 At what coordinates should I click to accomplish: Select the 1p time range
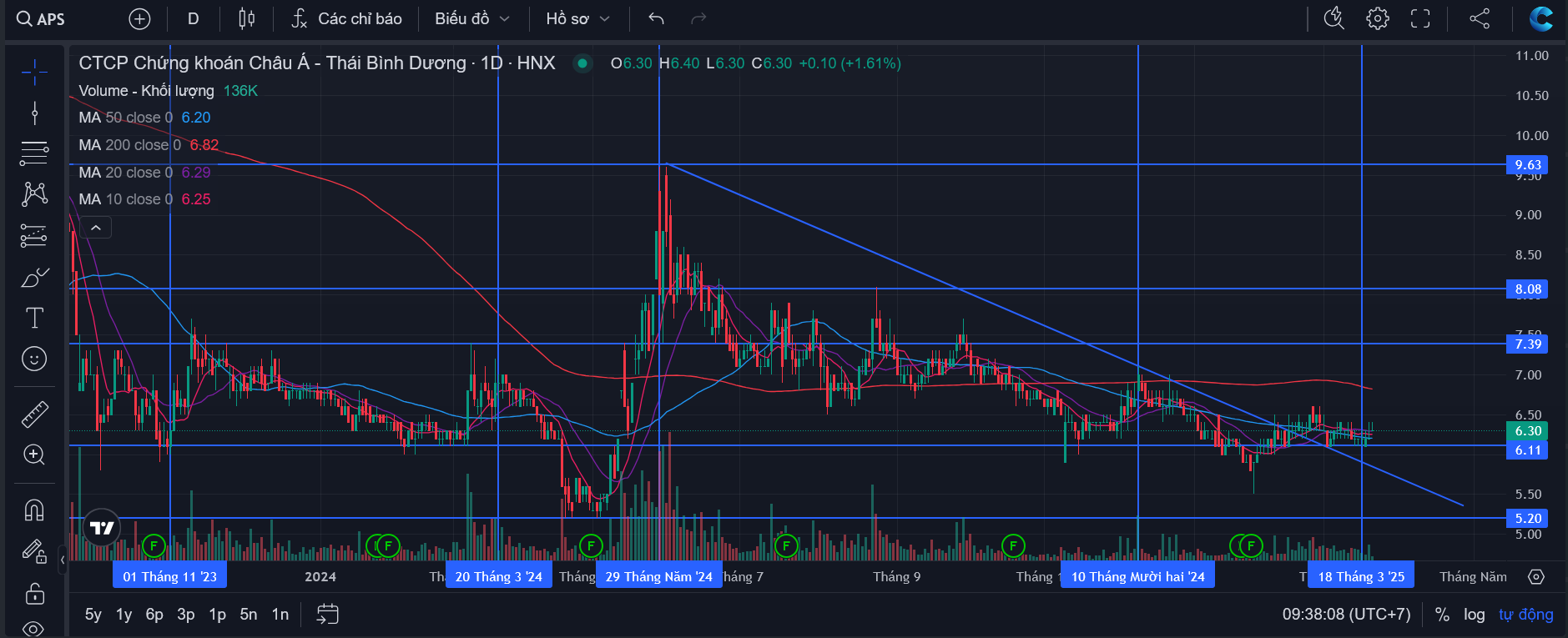point(218,615)
